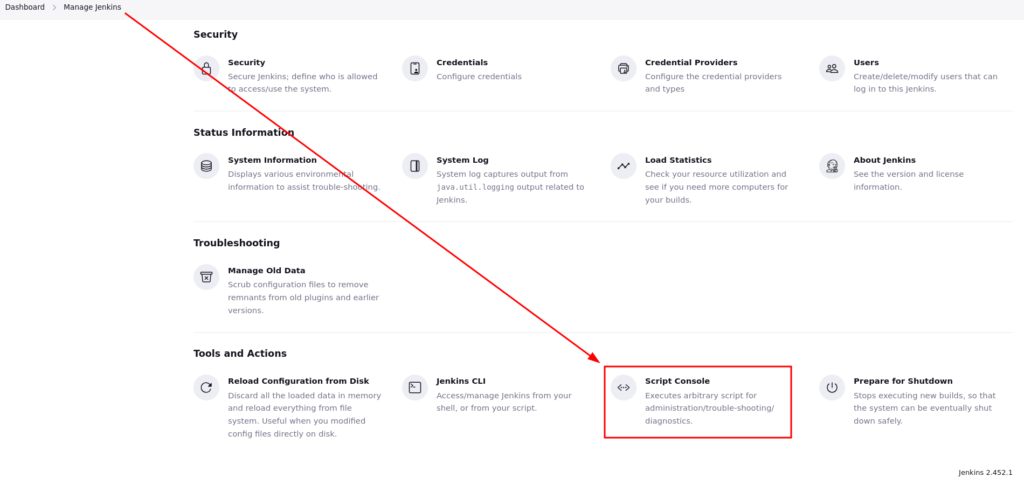The width and height of the screenshot is (1024, 484).
Task: Open the System Log icon
Action: (x=414, y=166)
